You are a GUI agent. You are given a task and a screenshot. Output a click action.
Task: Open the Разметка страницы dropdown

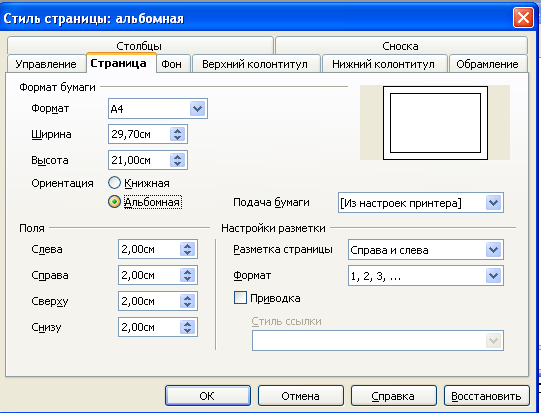pyautogui.click(x=426, y=249)
